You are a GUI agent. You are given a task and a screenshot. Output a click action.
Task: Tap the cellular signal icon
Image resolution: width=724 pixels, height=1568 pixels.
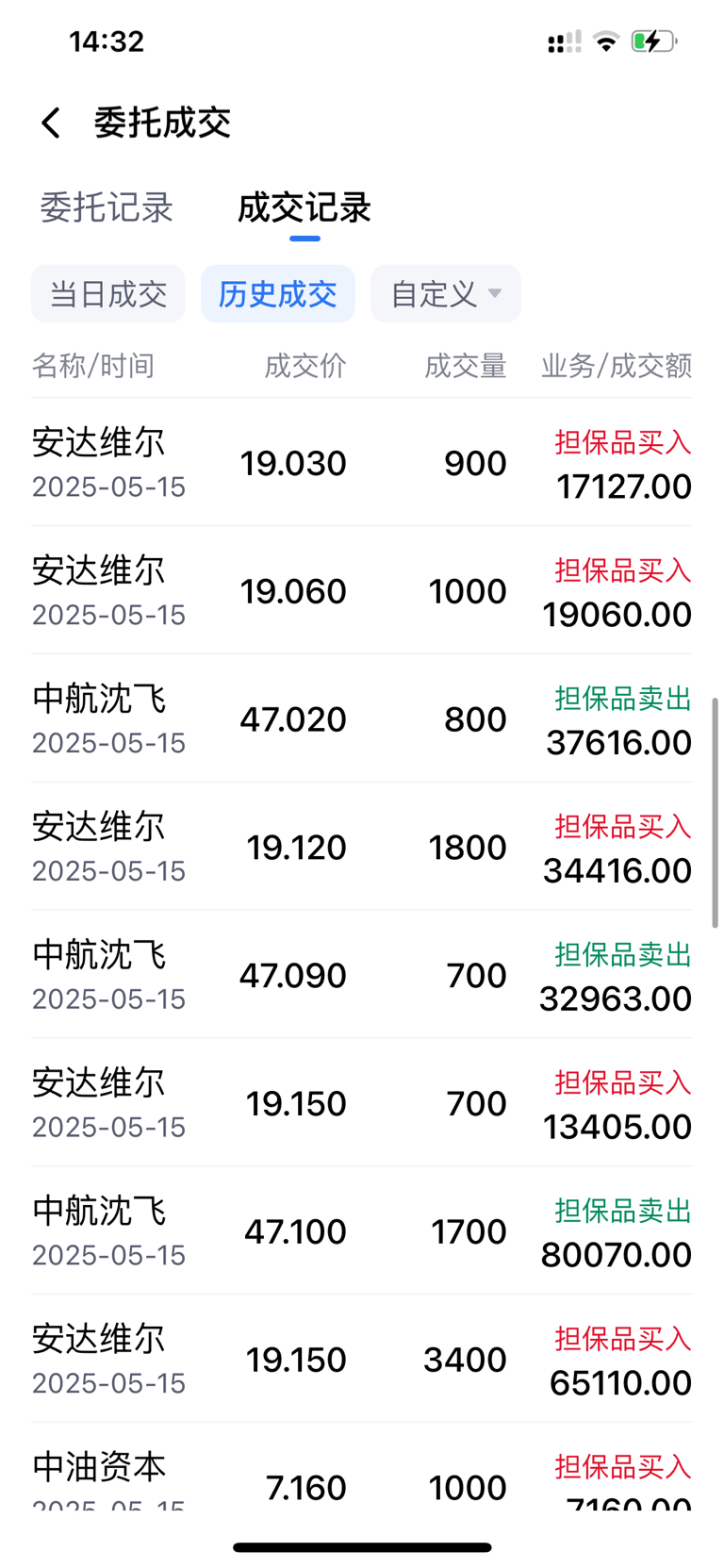coord(564,41)
